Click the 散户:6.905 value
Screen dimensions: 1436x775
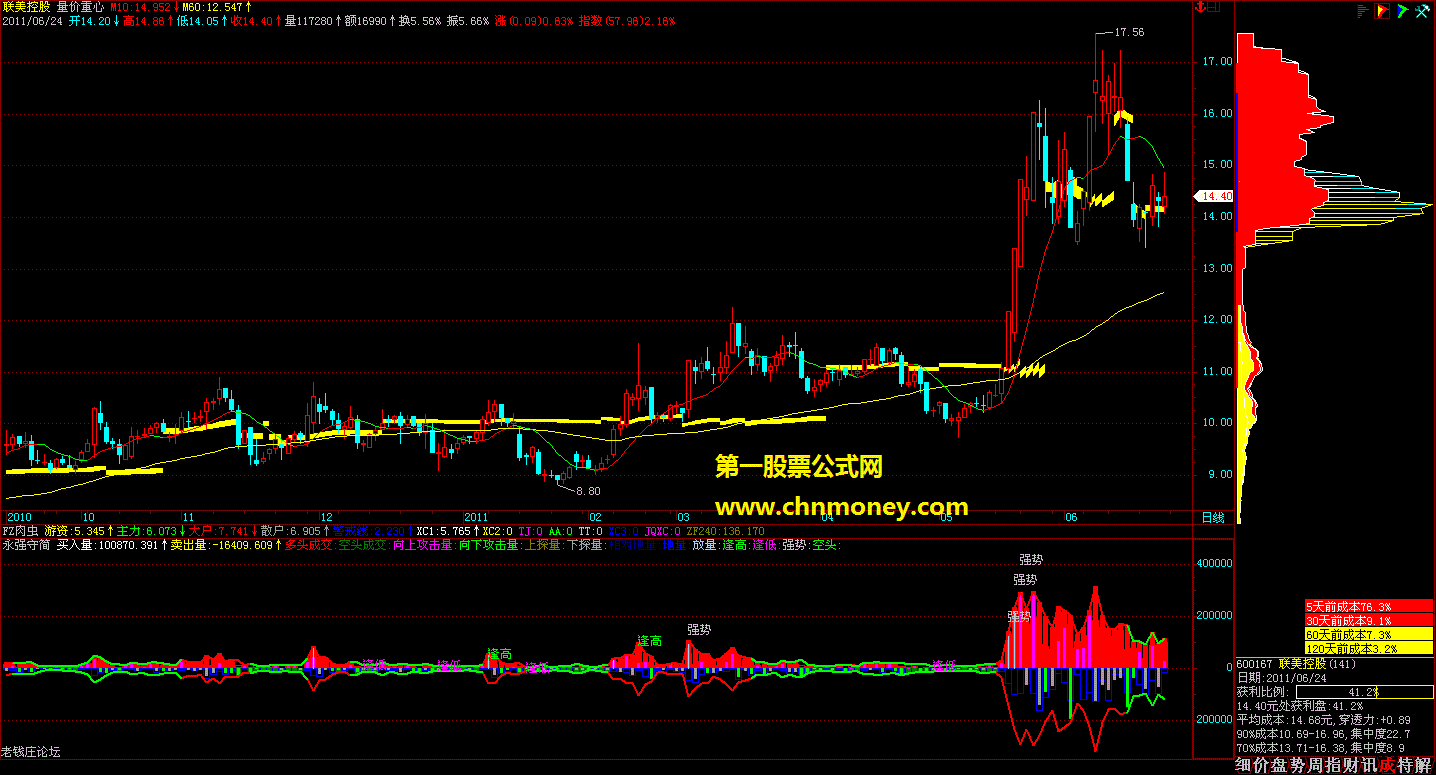click(290, 531)
